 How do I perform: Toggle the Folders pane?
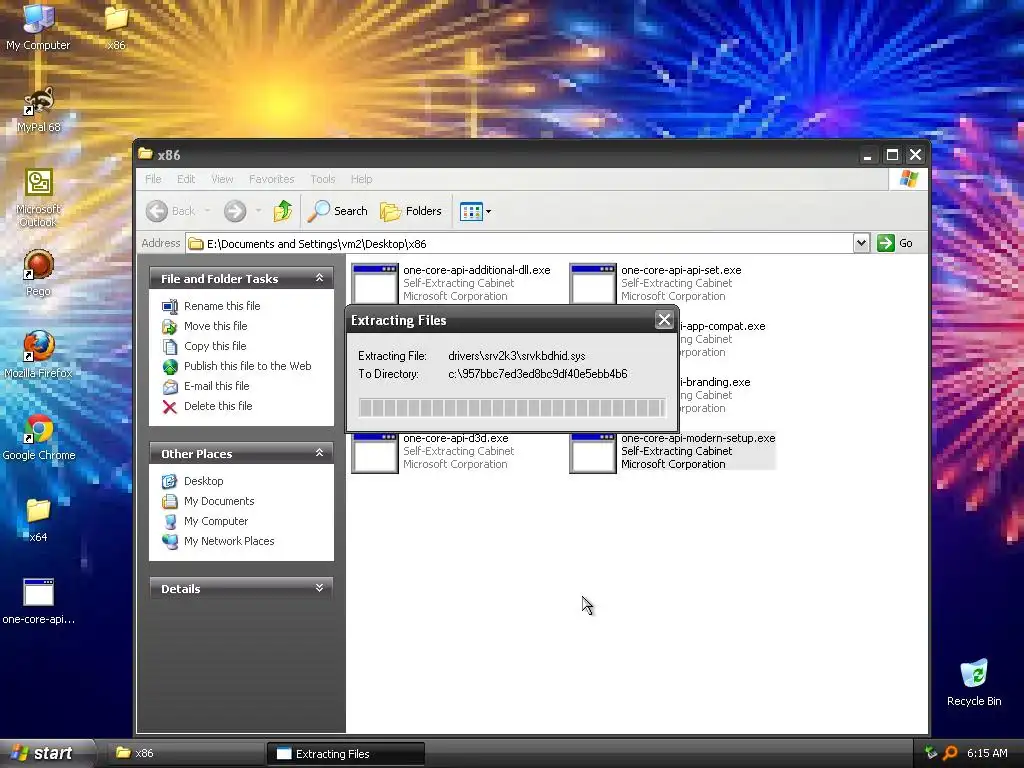(411, 211)
